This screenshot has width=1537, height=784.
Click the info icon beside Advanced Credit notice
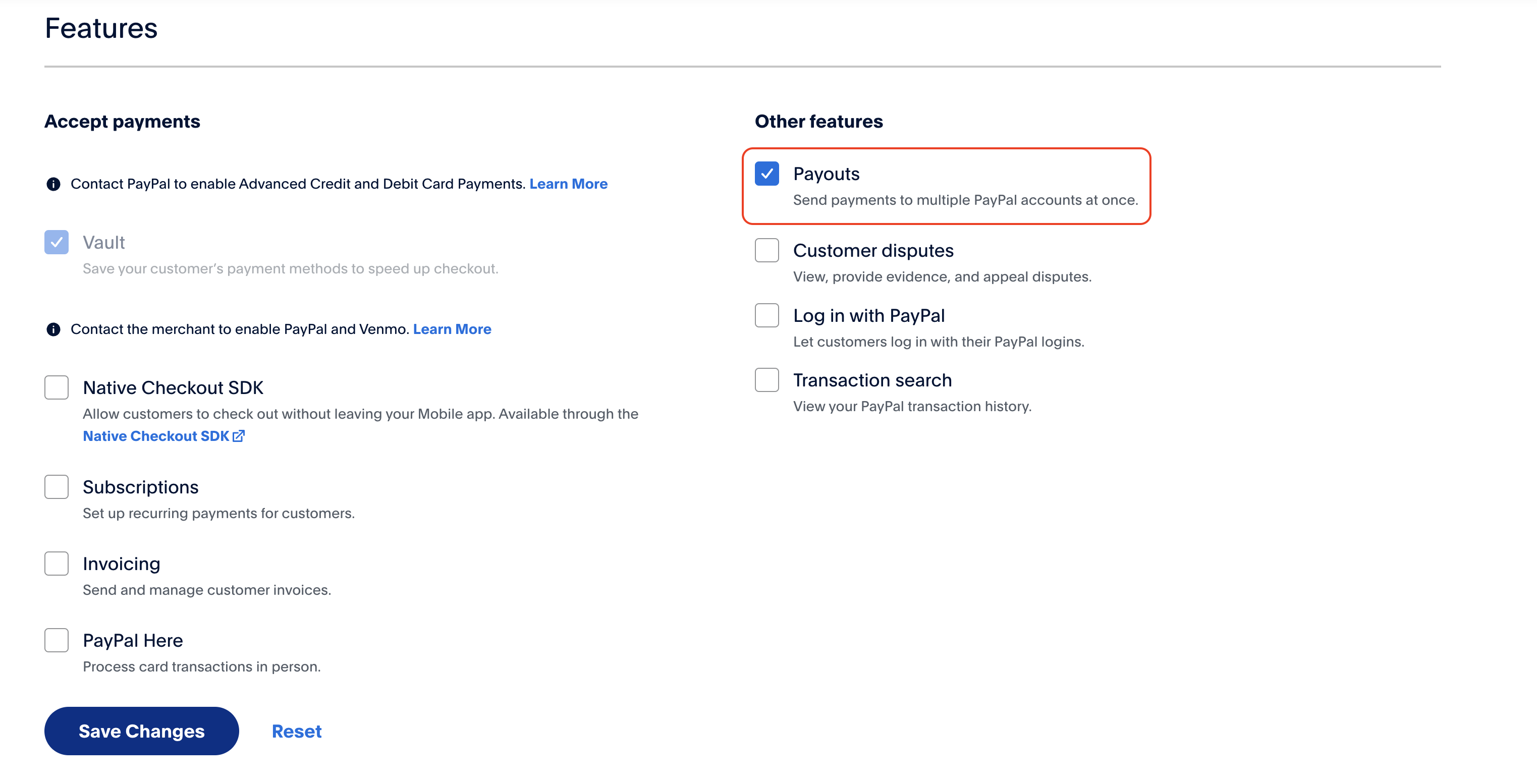tap(53, 184)
